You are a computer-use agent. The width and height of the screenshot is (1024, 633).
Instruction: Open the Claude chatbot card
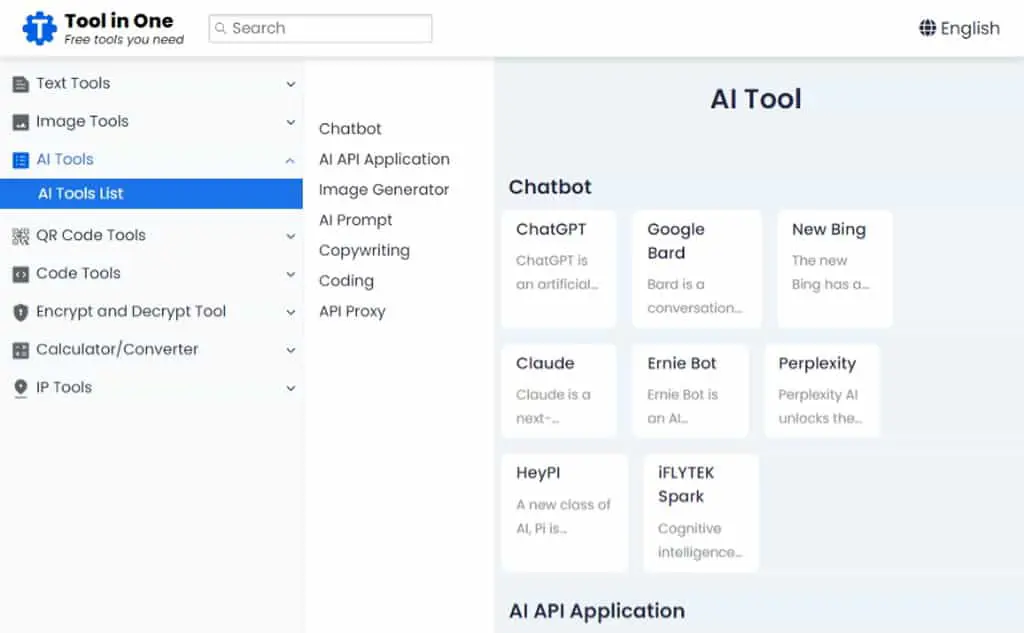558,391
